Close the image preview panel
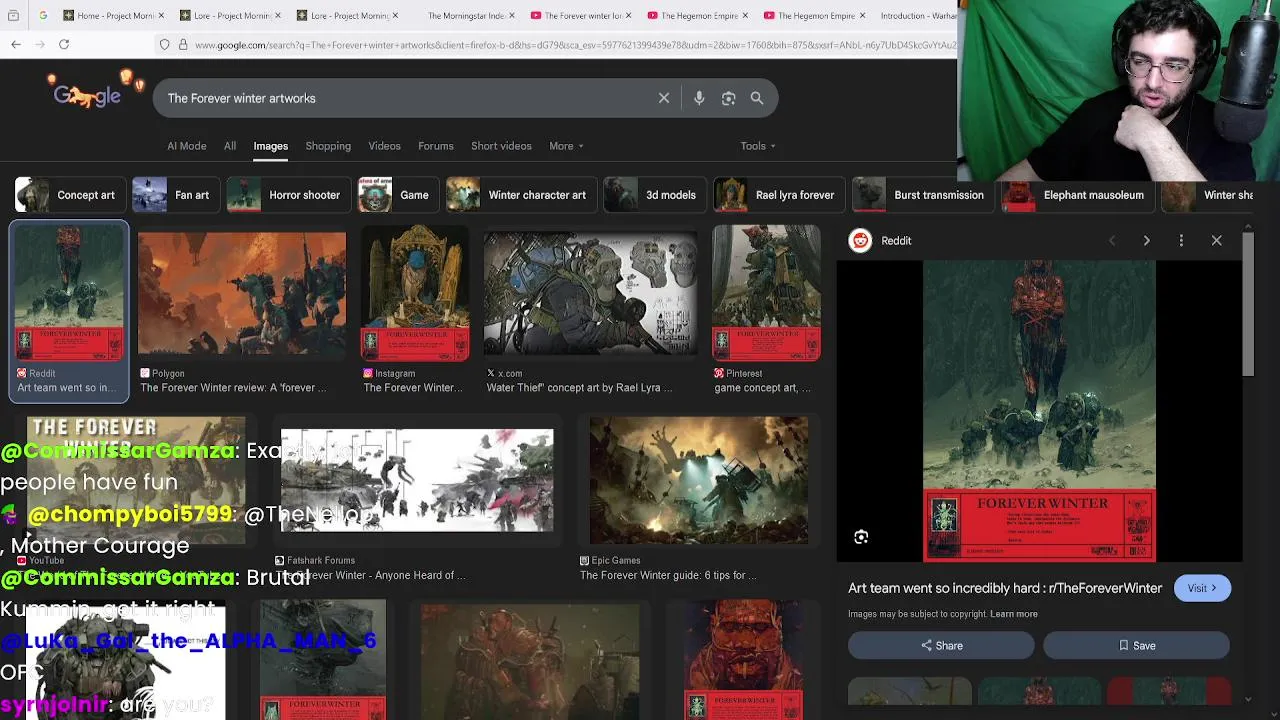Screen dimensions: 1280x720 [1217, 241]
